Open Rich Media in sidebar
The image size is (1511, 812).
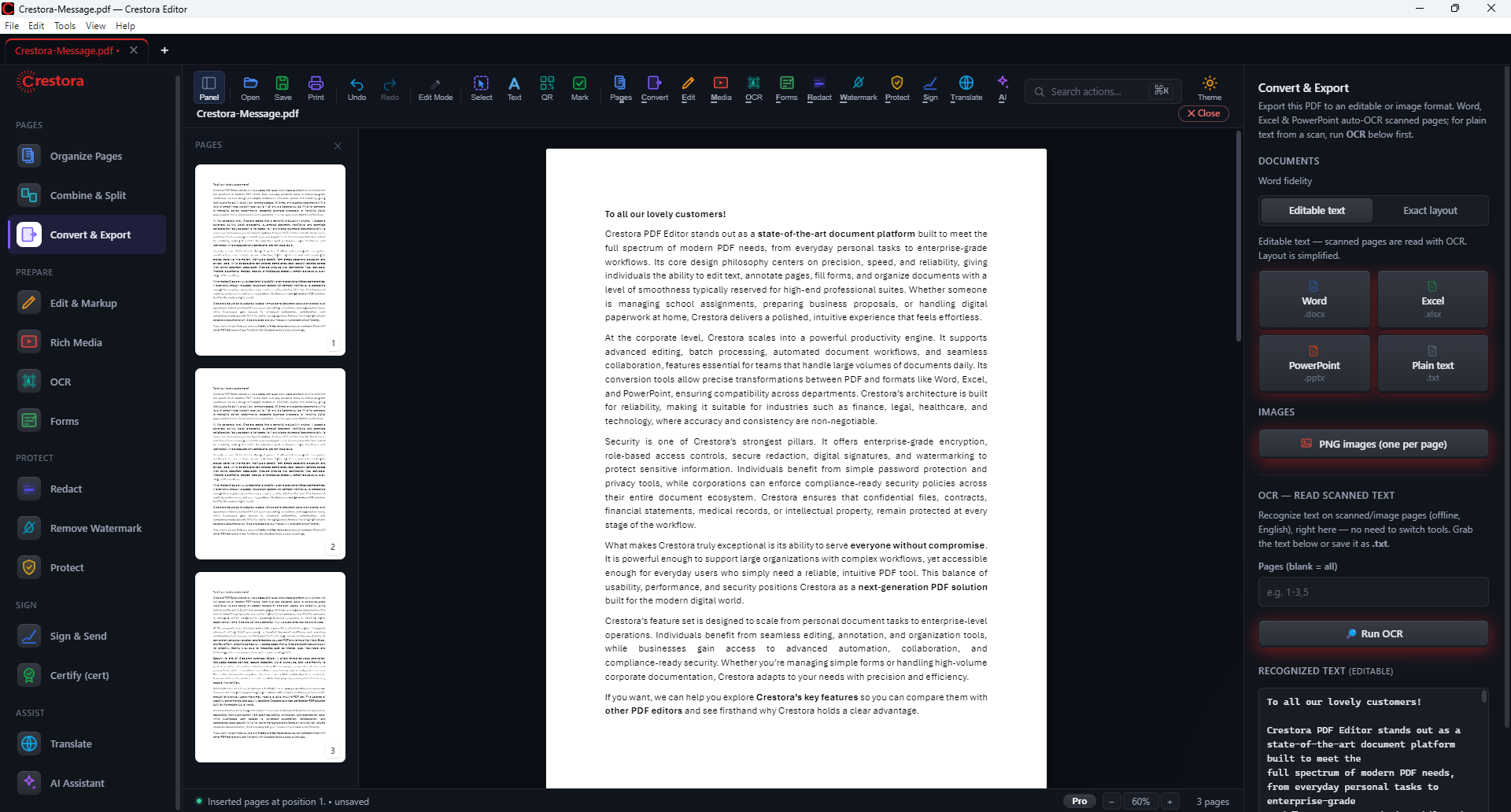(87, 342)
